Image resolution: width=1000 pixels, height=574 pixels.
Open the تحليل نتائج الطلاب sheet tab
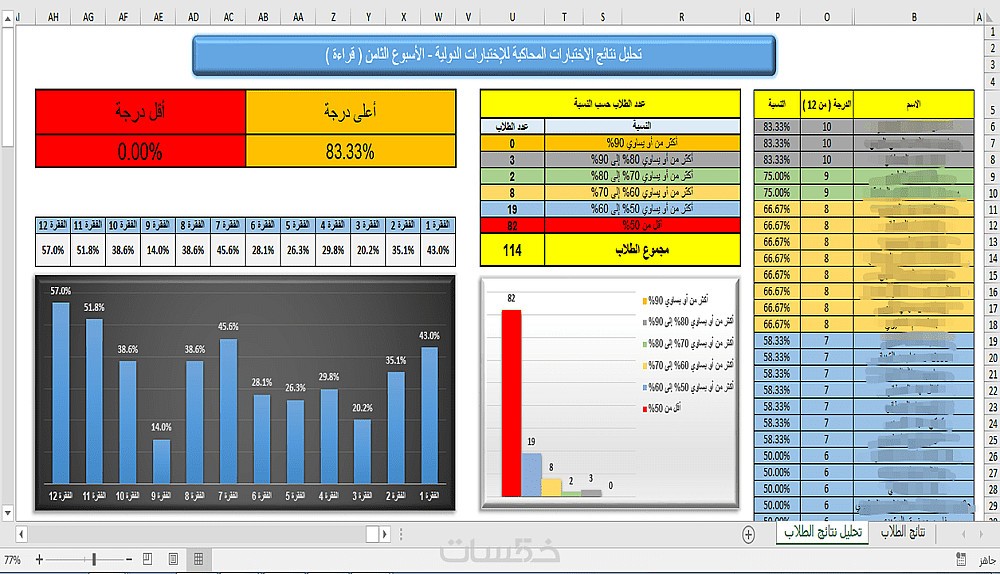(x=823, y=533)
